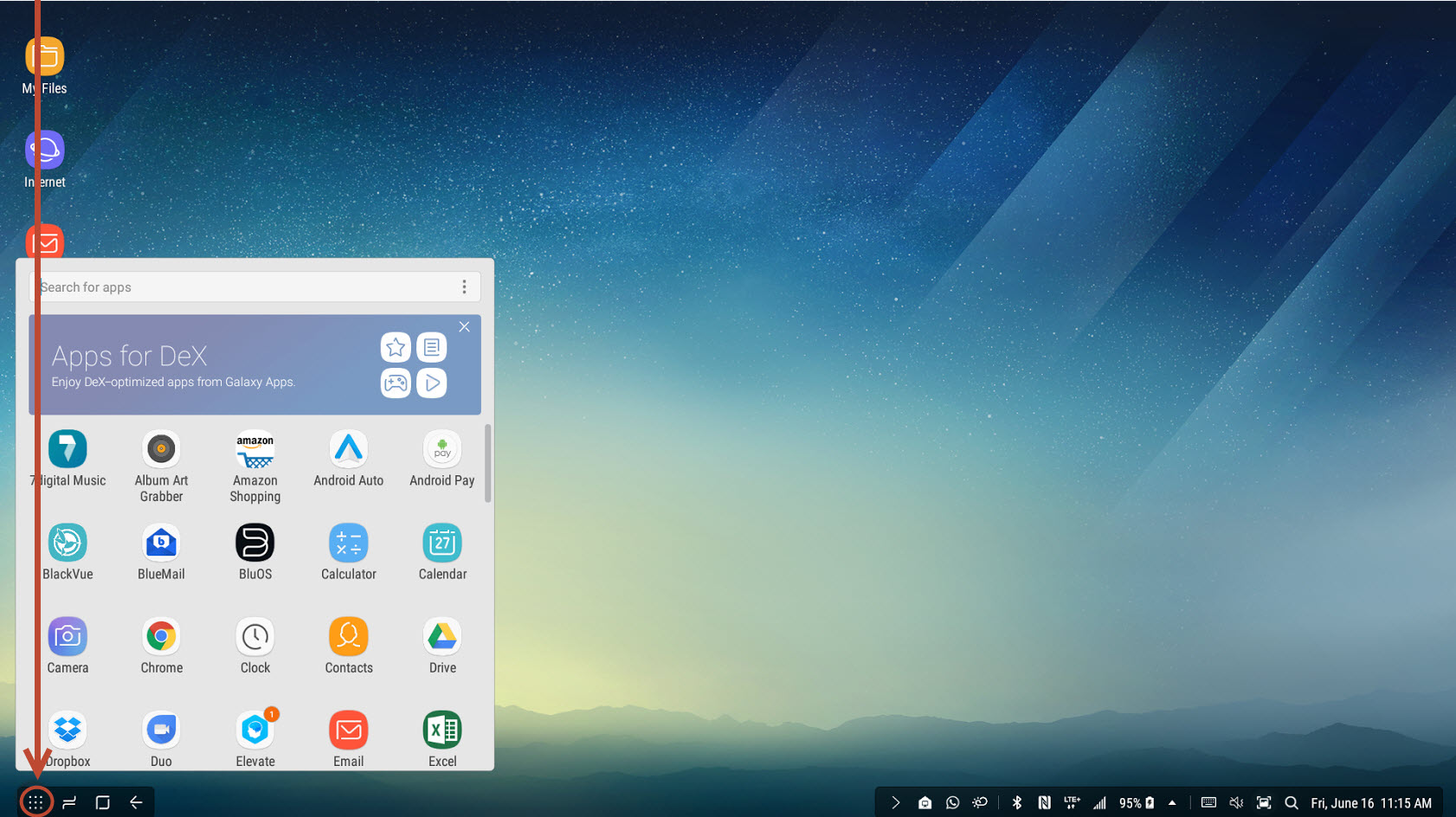Click the Search for apps field
The image size is (1456, 817).
pyautogui.click(x=255, y=287)
